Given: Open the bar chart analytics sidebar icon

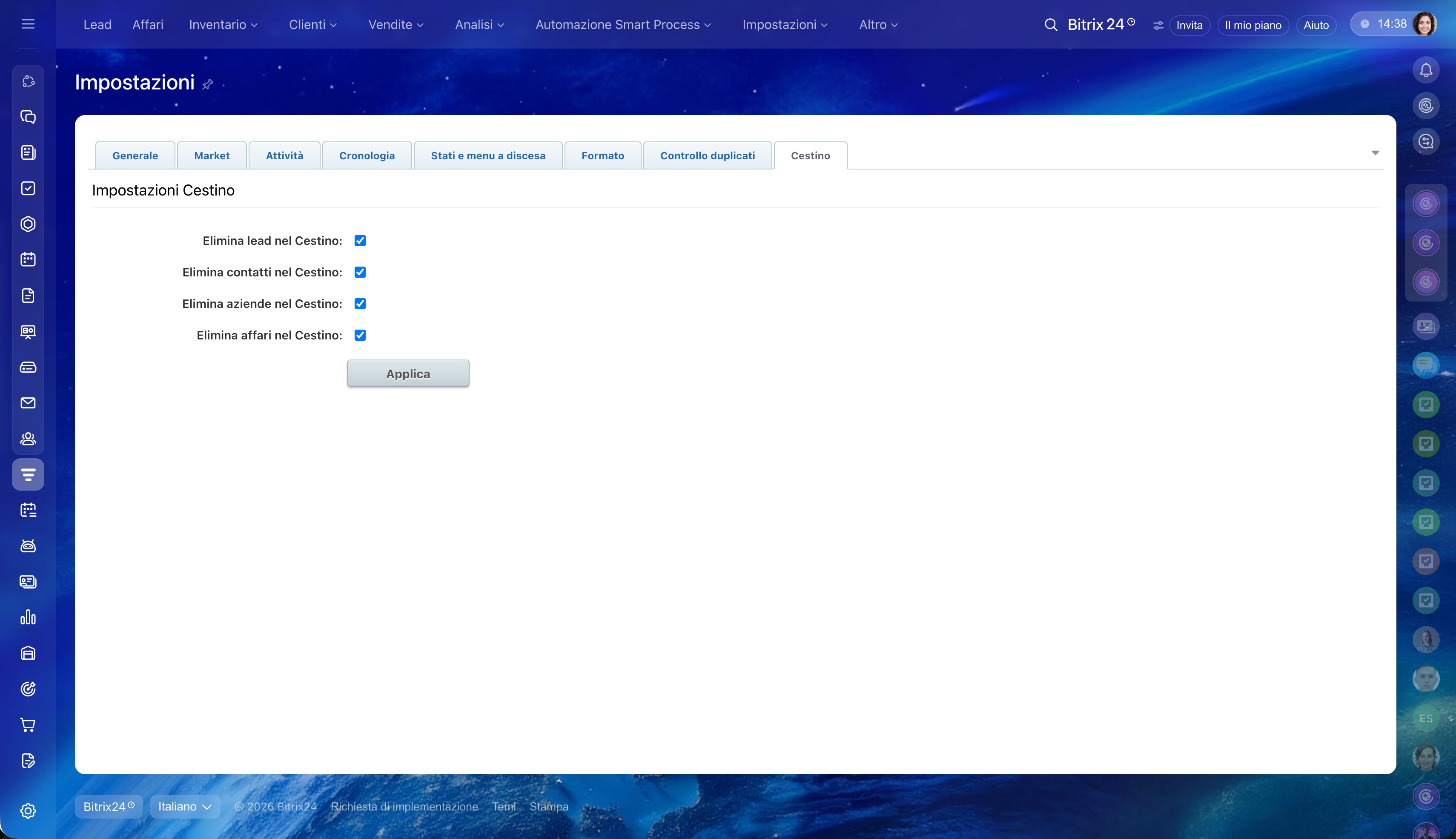Looking at the screenshot, I should pos(28,618).
